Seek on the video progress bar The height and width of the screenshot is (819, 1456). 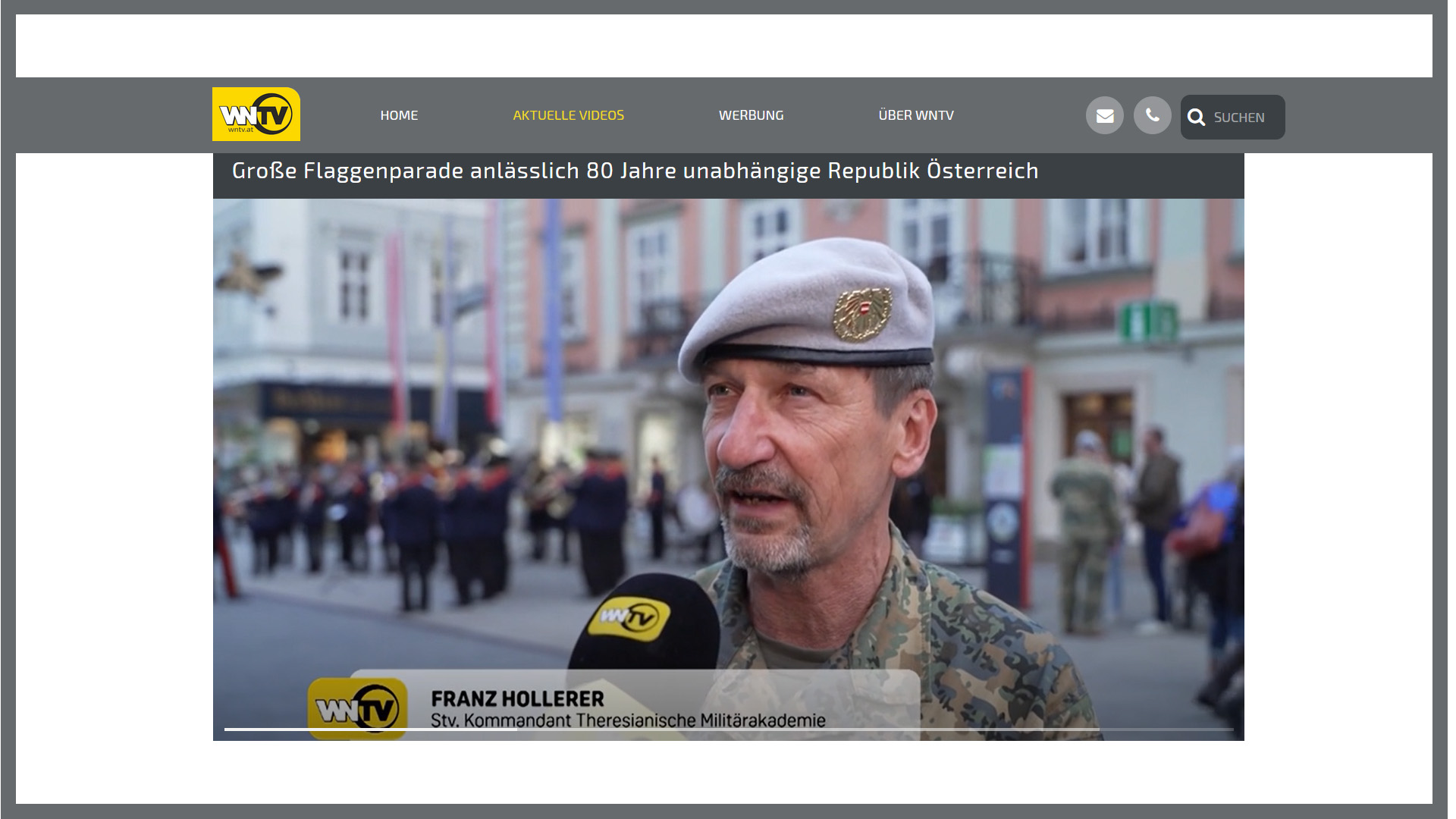[x=729, y=730]
